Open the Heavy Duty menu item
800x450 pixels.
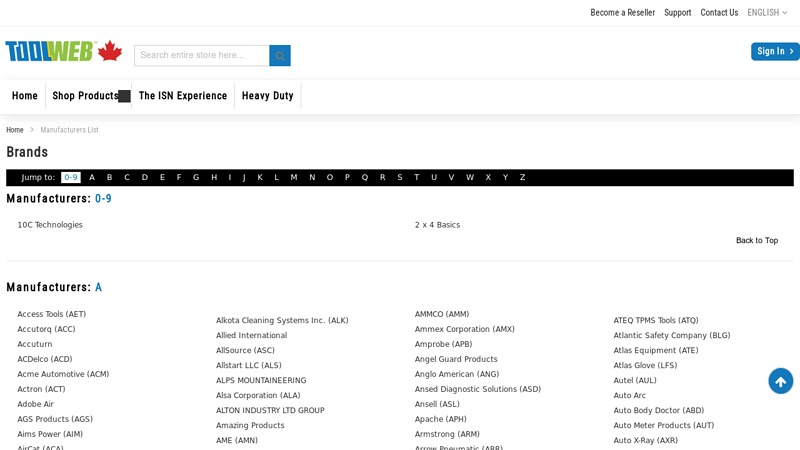click(x=267, y=96)
